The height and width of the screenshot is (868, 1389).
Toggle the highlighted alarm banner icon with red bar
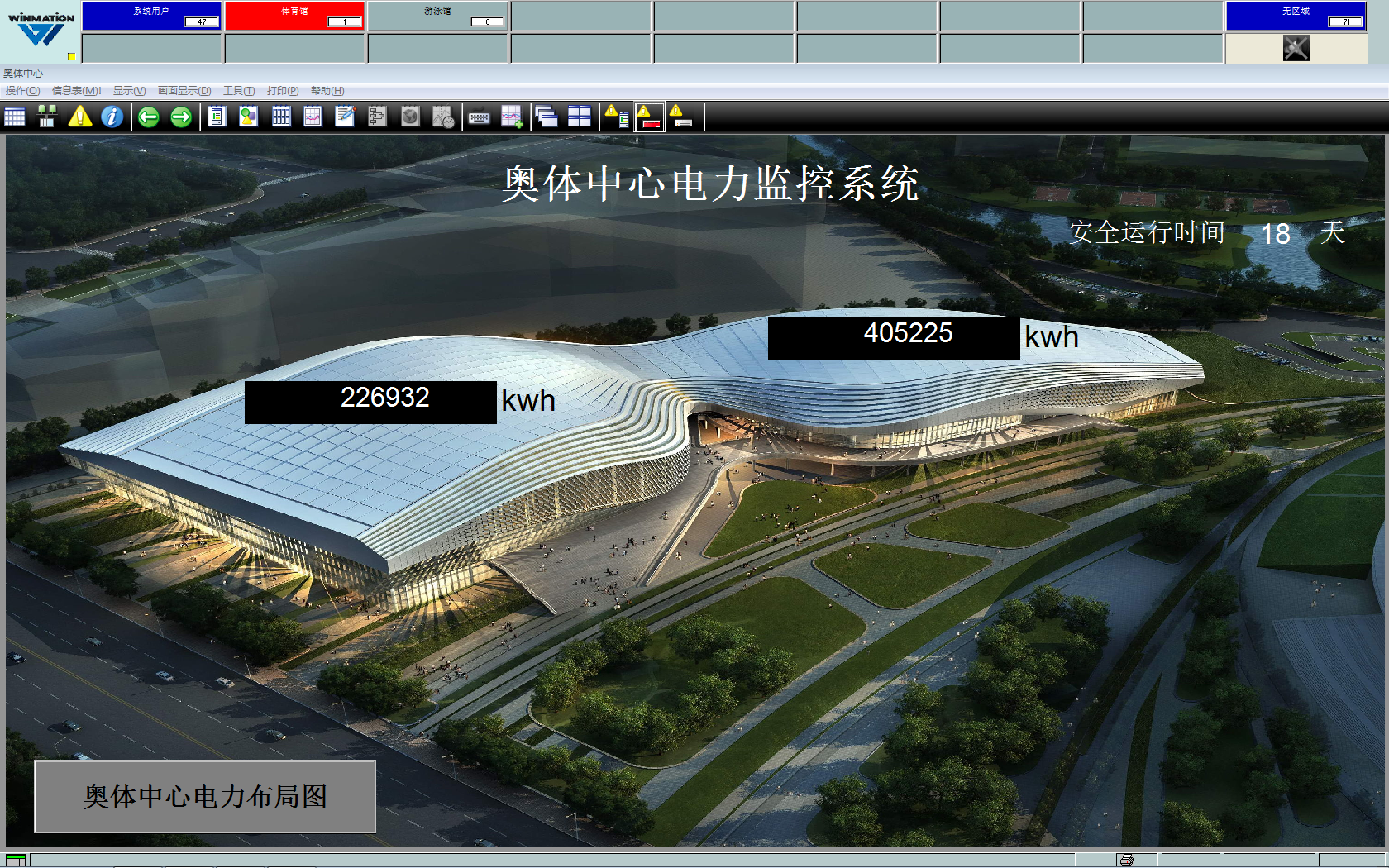click(649, 117)
